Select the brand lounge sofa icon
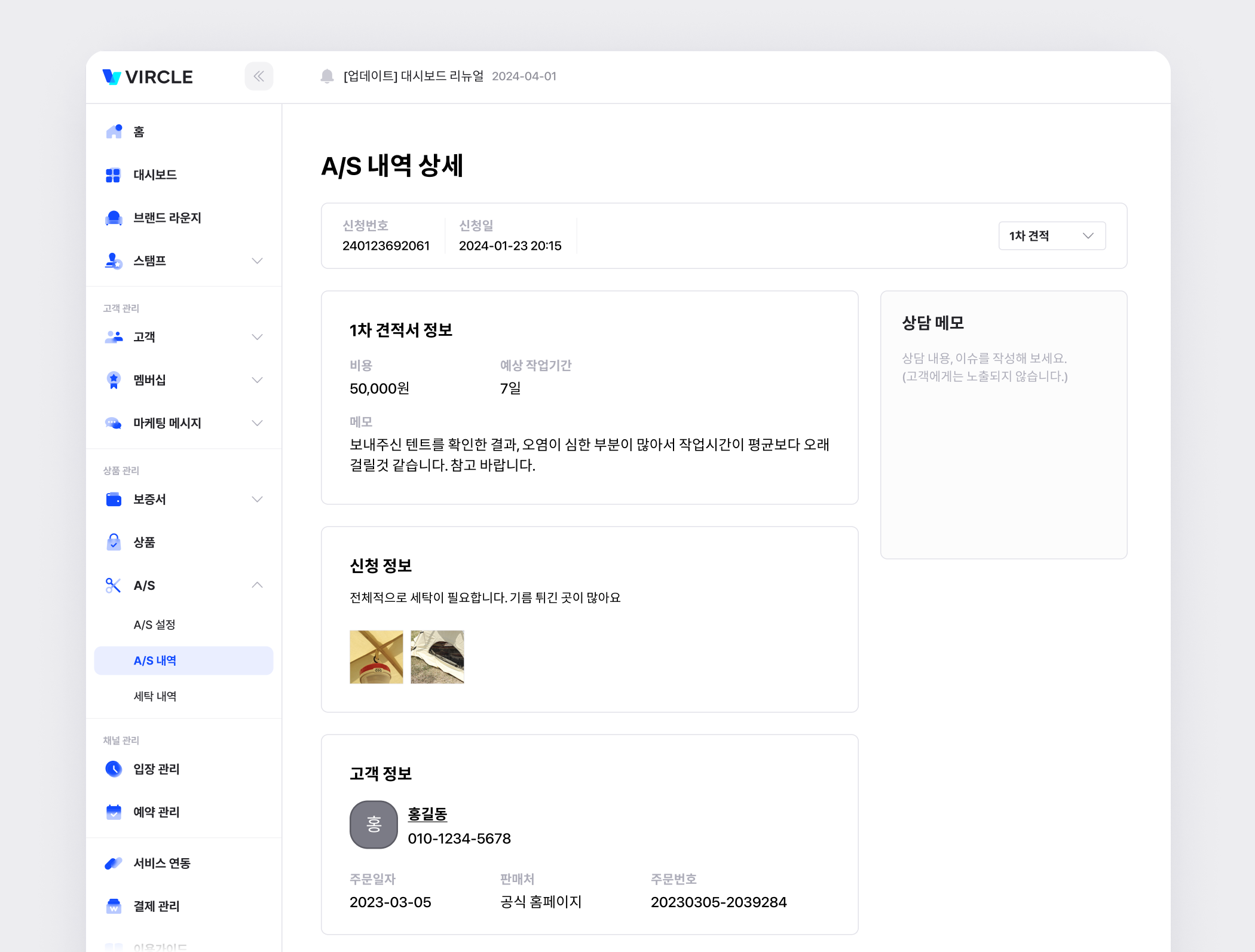This screenshot has height=952, width=1255. tap(114, 218)
